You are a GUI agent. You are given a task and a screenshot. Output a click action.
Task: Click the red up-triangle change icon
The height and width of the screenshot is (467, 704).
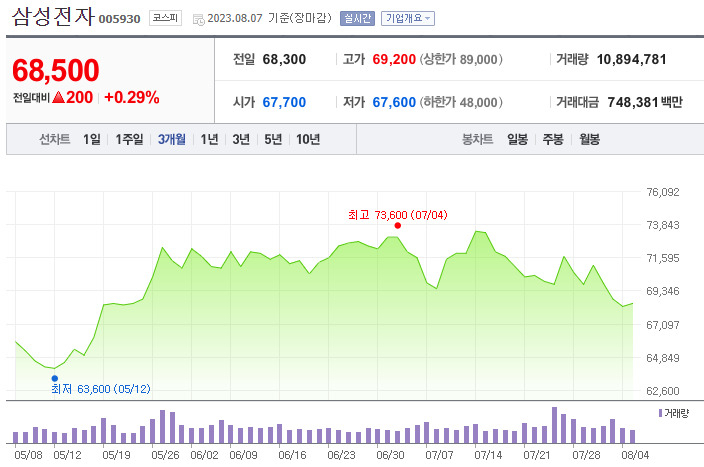pyautogui.click(x=59, y=97)
